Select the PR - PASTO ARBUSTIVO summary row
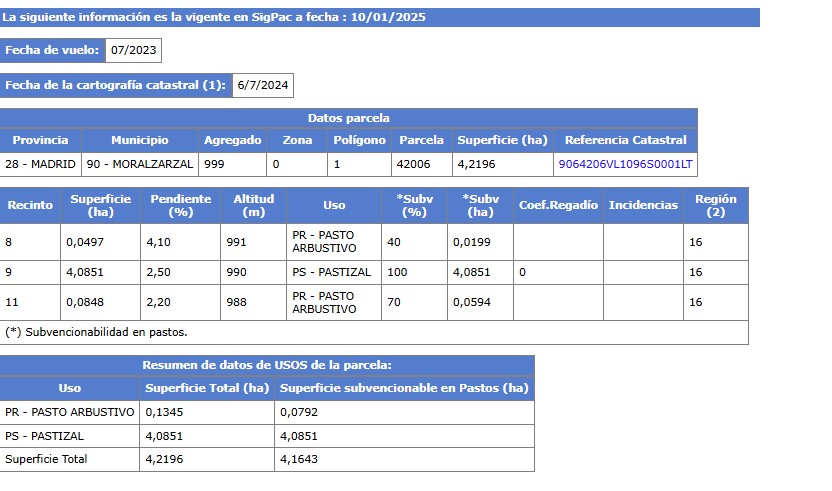832x491 pixels. (267, 412)
